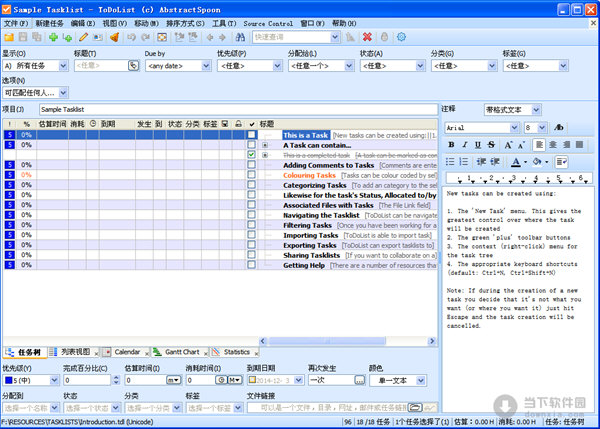Insert a numbered list in comments
600x429 pixels.
[x=464, y=162]
